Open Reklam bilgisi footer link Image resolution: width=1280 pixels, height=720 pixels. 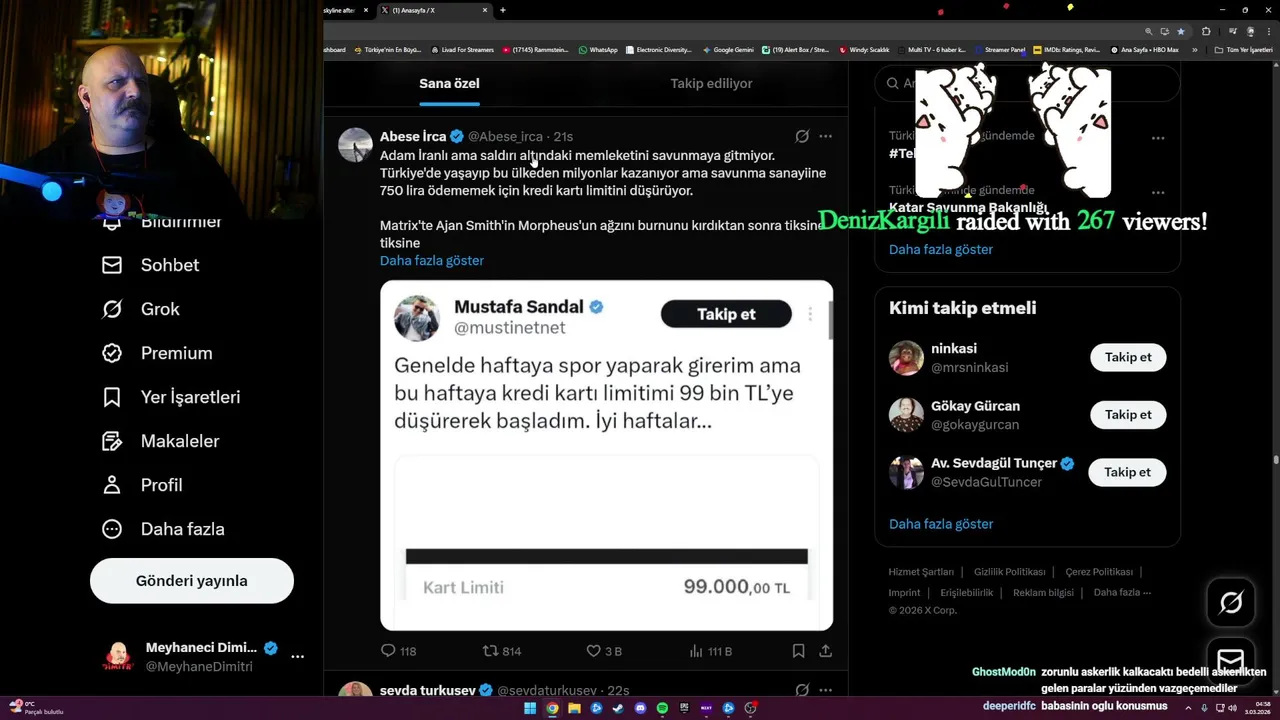(x=1043, y=593)
